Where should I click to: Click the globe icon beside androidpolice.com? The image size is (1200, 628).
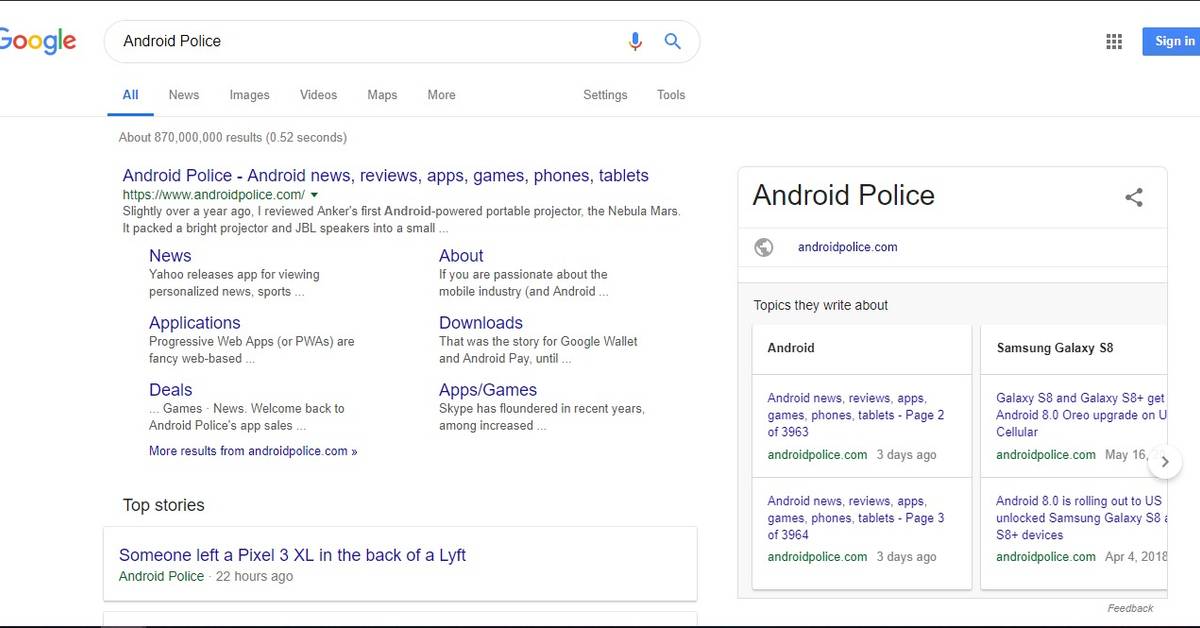(x=764, y=247)
